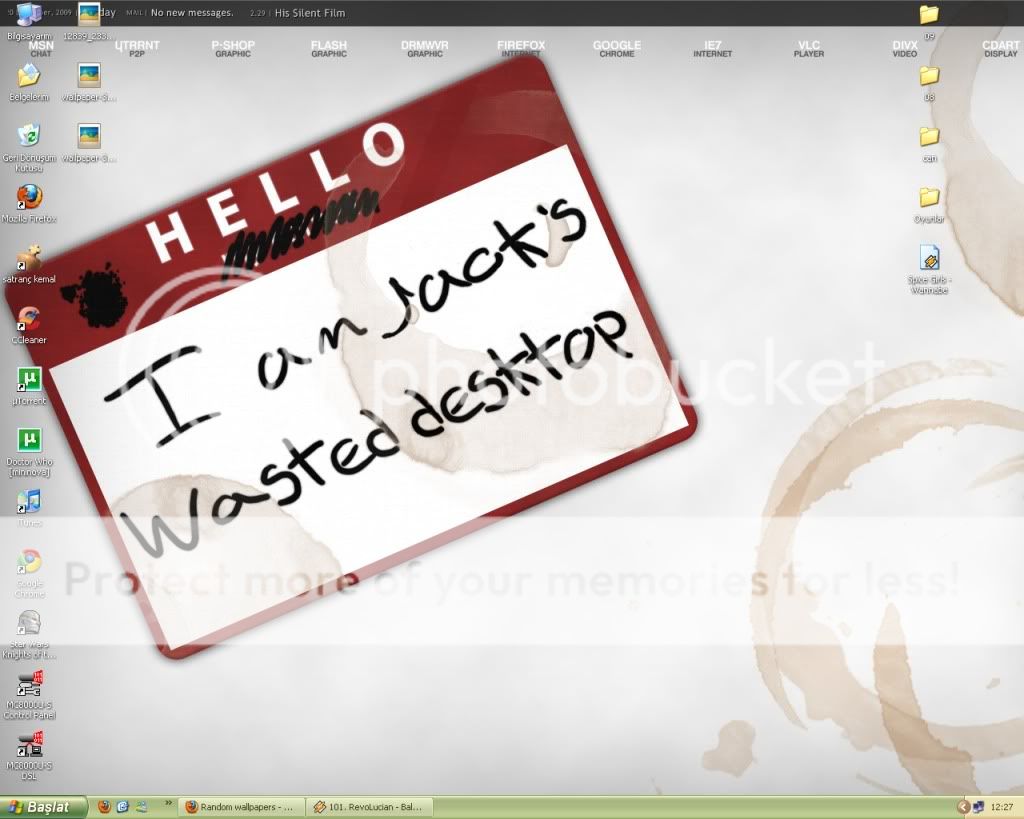Open the Geri Dönüşüm Kutusu recycle bin
This screenshot has width=1024, height=819.
(x=29, y=137)
